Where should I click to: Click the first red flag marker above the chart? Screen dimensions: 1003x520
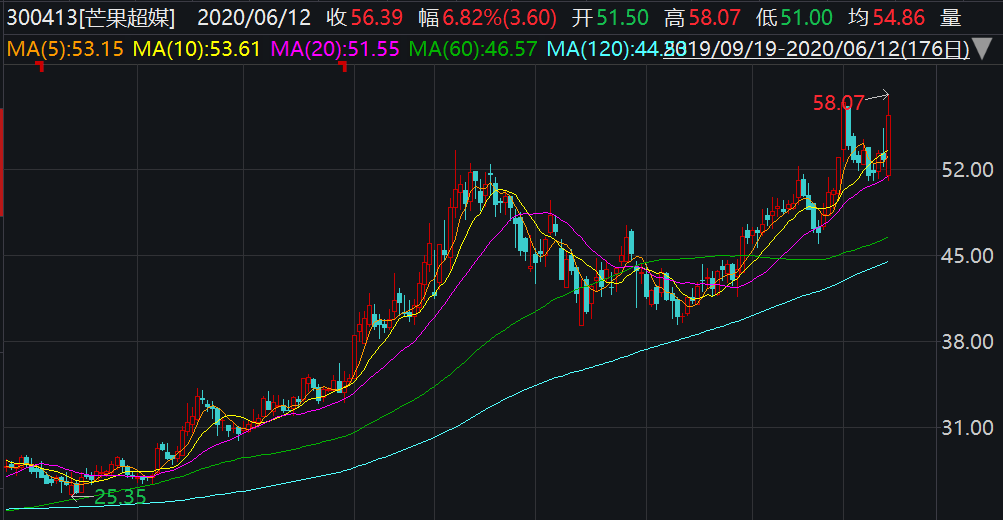[x=40, y=66]
